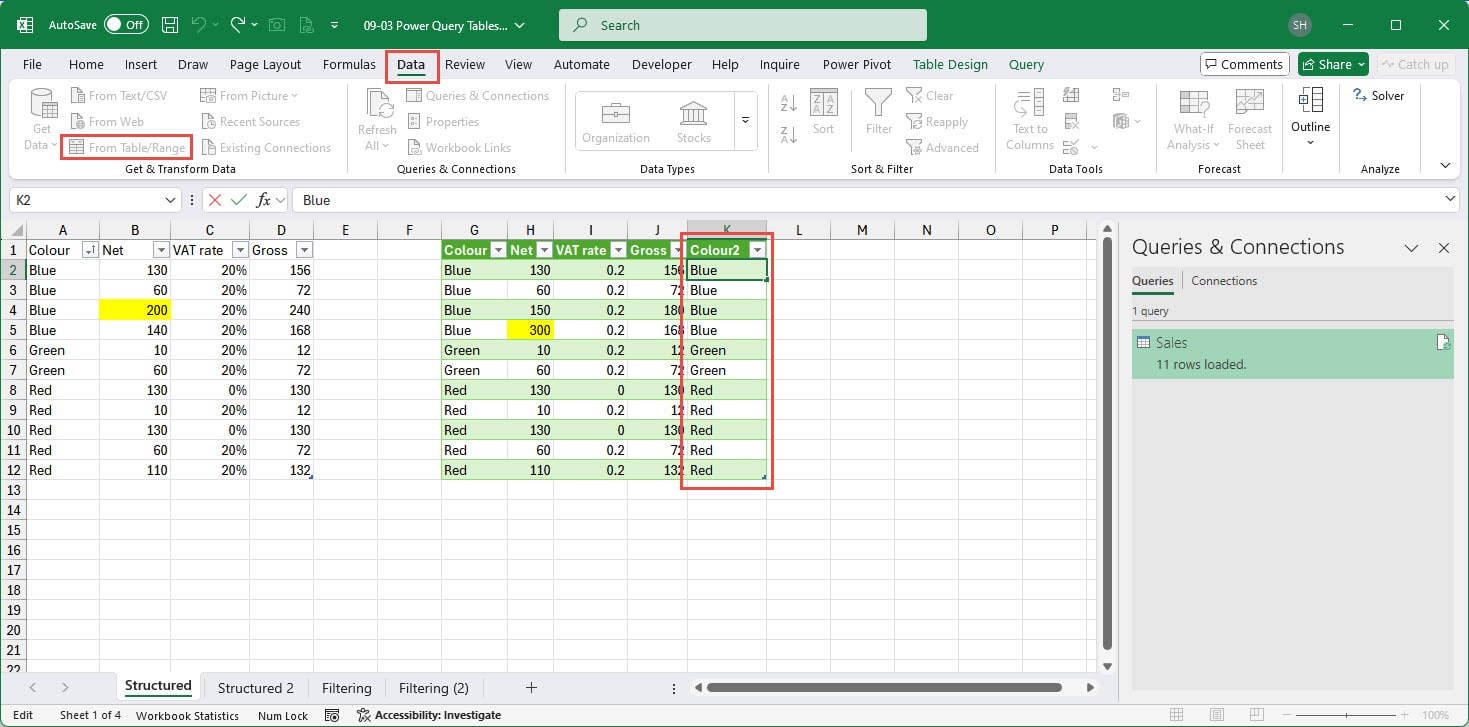Select the Stocks data type
This screenshot has height=727, width=1469.
(693, 118)
